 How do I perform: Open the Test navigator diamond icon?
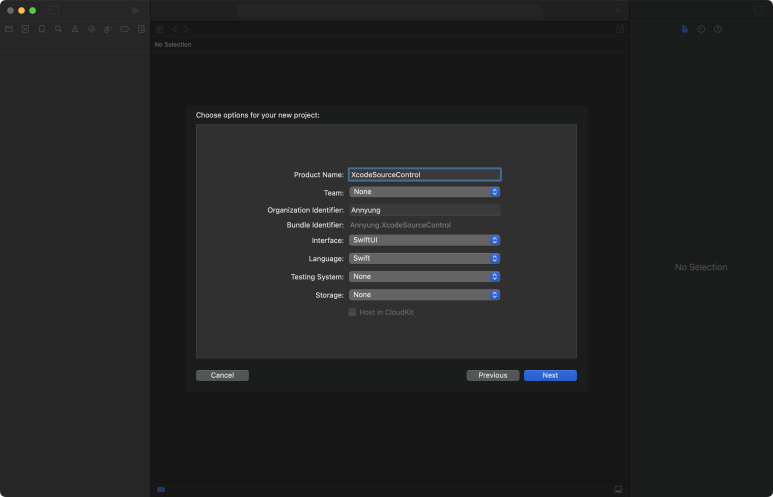92,29
